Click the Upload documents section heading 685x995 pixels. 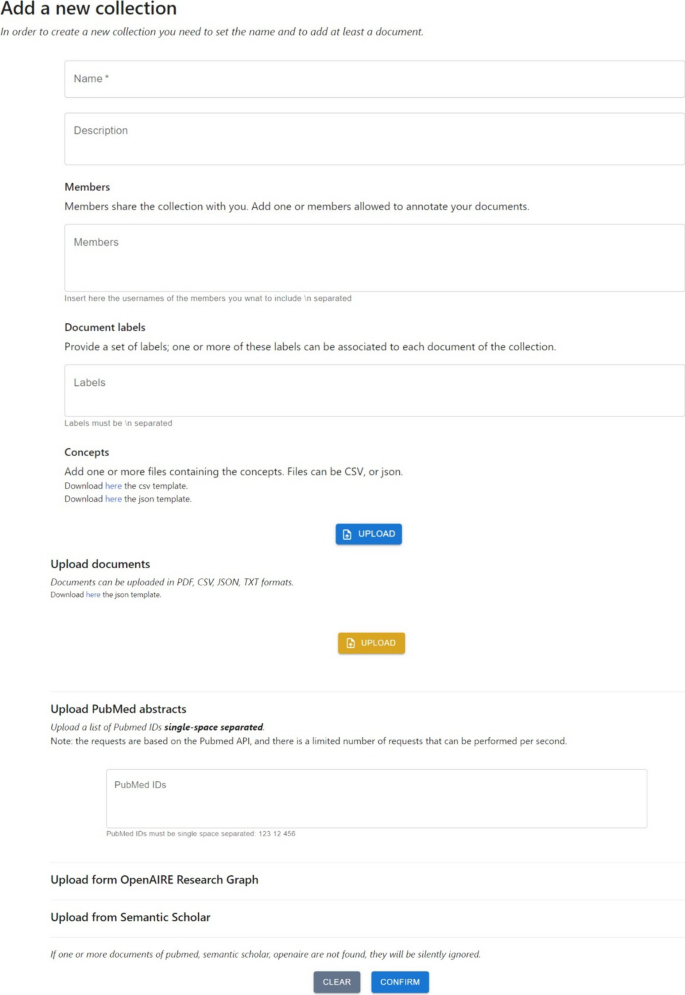pyautogui.click(x=100, y=564)
